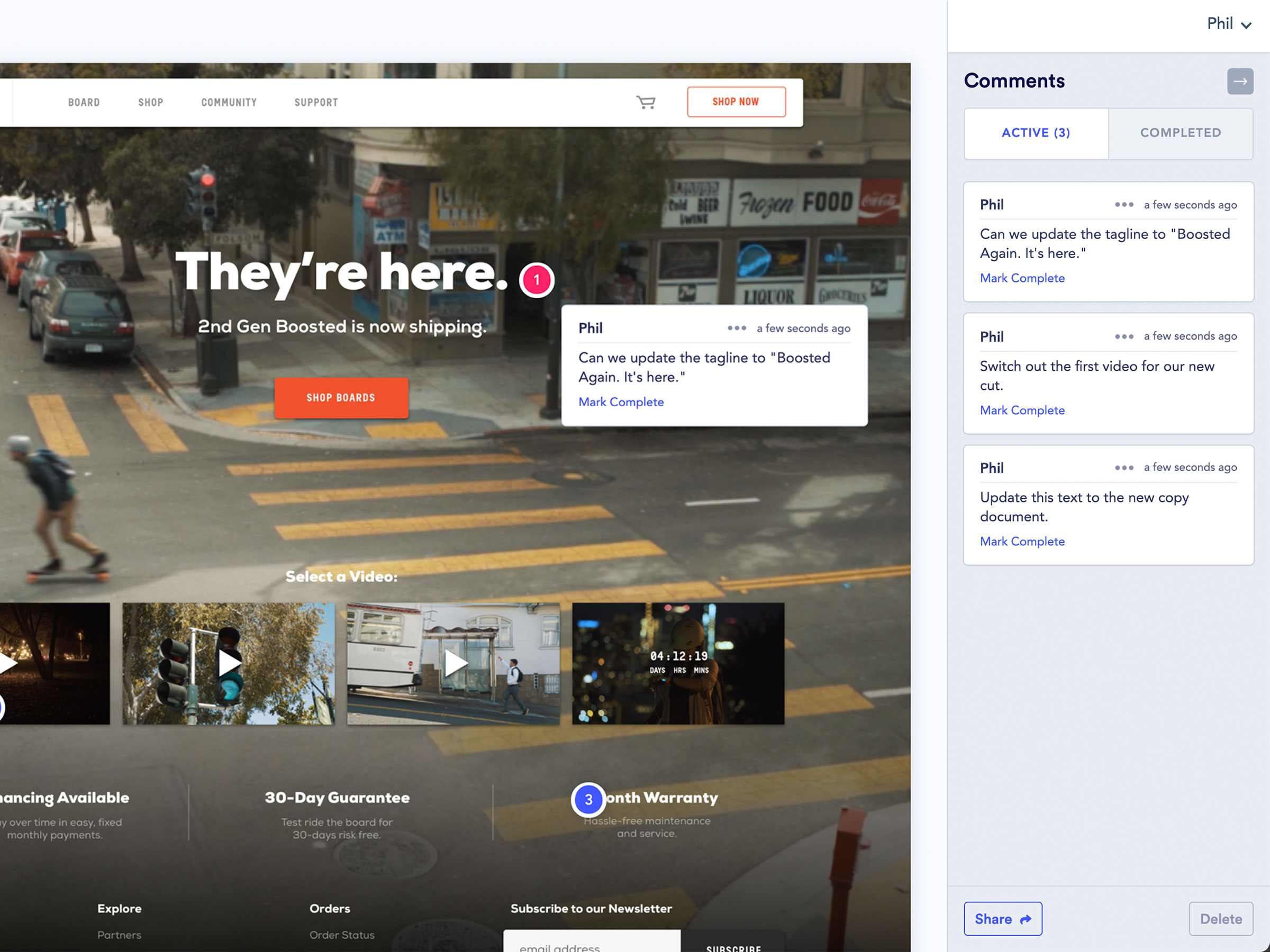This screenshot has height=952, width=1270.
Task: Click the "They're here." headline
Action: click(342, 274)
